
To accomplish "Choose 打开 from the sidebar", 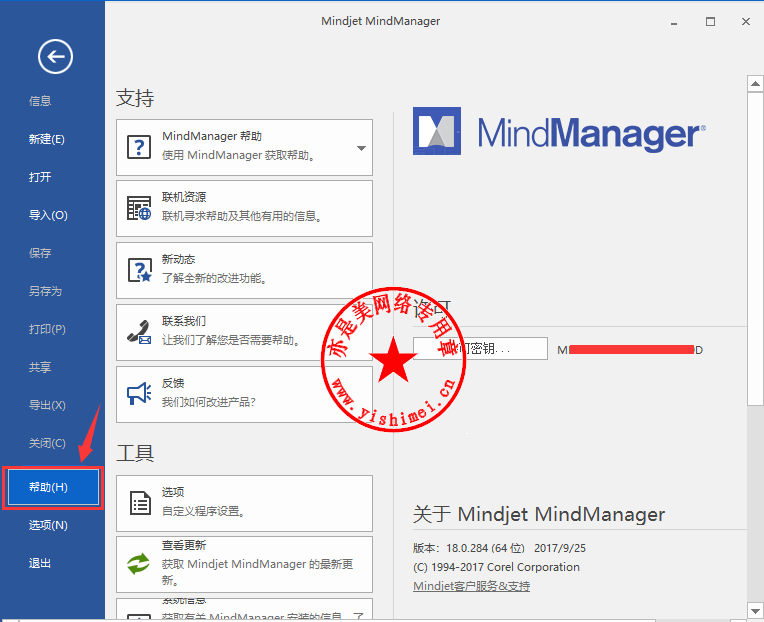I will coord(40,177).
